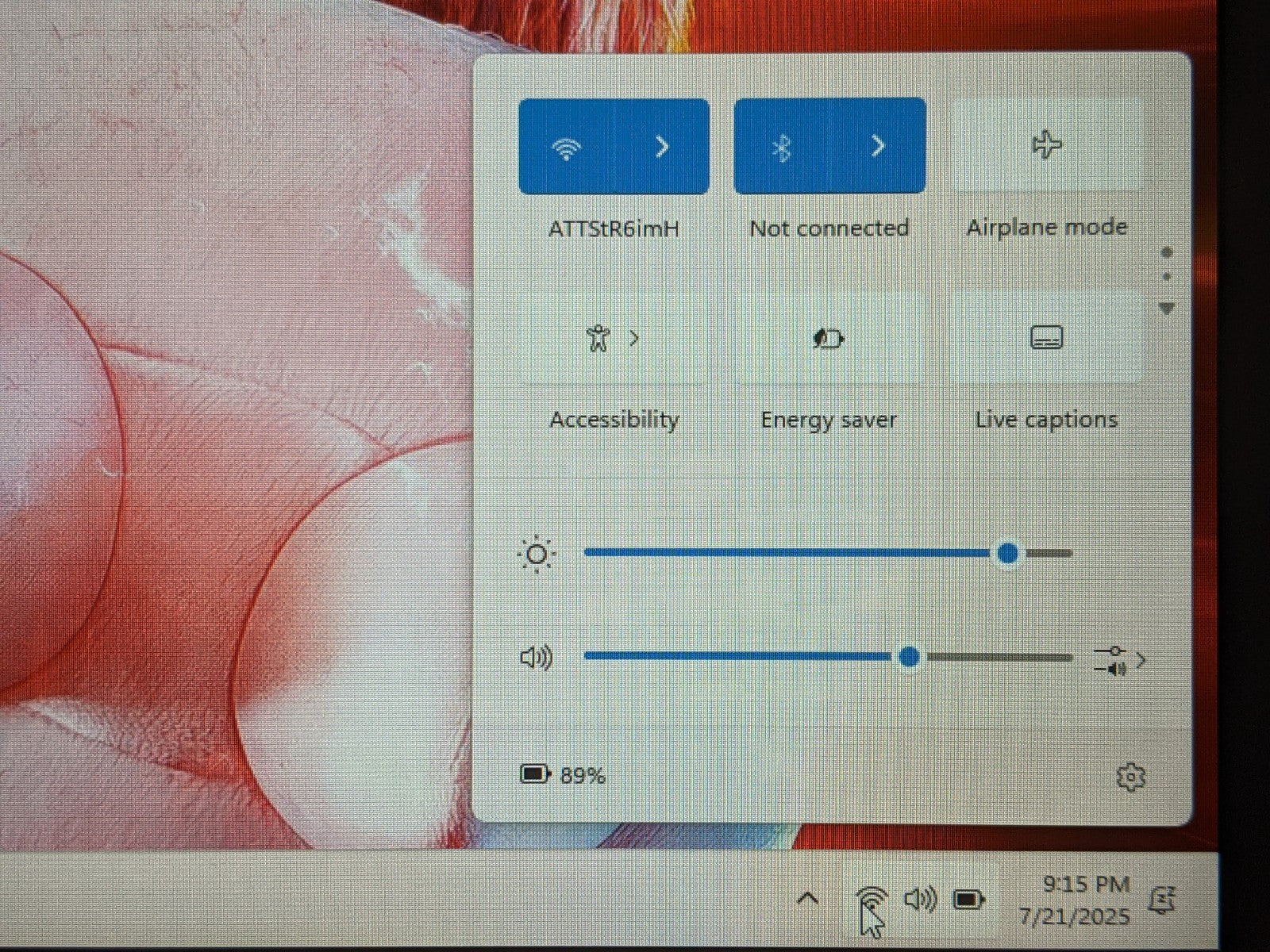Turn on Energy saver

tap(829, 339)
